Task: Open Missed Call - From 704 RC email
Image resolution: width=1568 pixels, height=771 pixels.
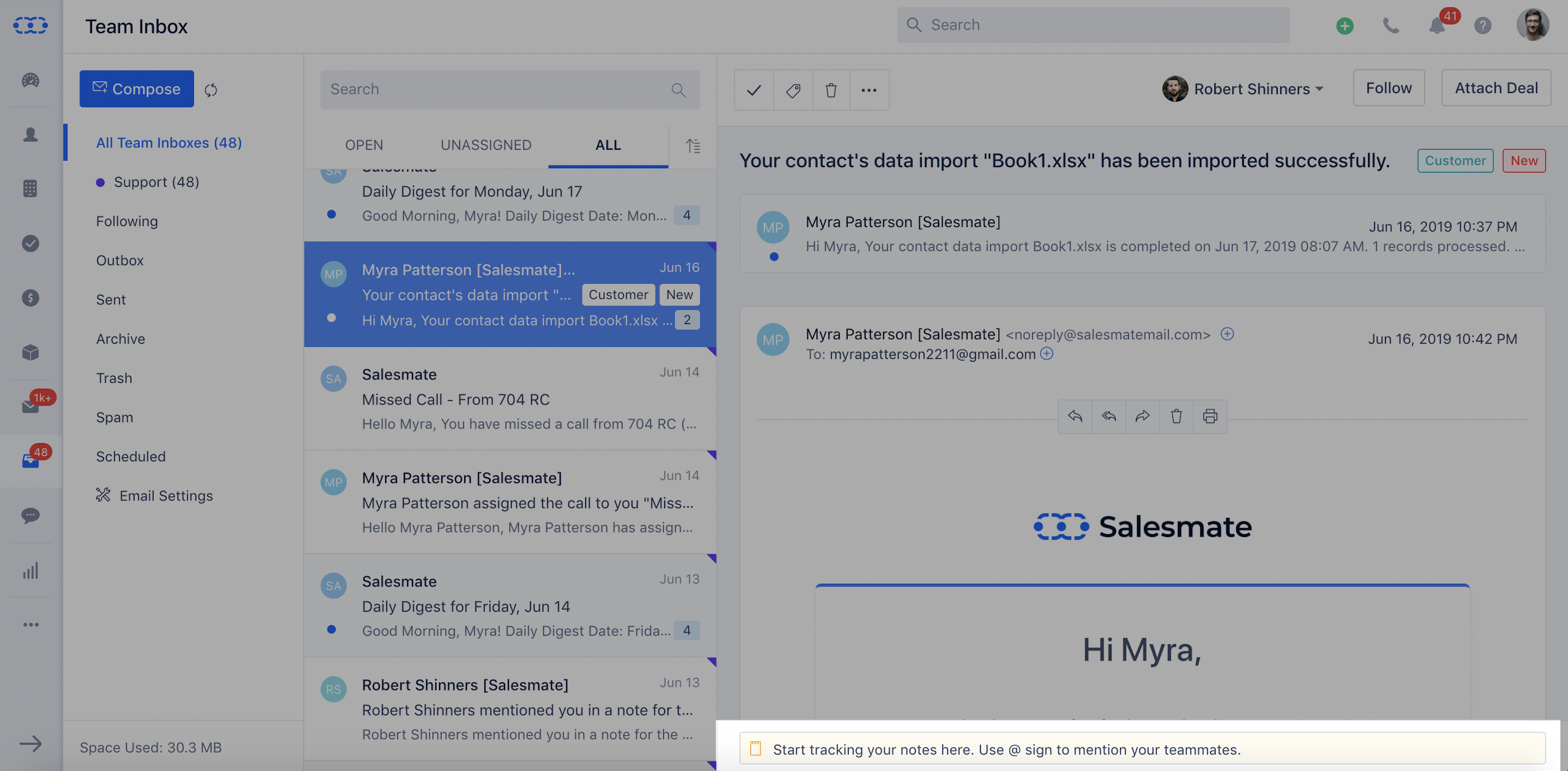Action: (x=509, y=399)
